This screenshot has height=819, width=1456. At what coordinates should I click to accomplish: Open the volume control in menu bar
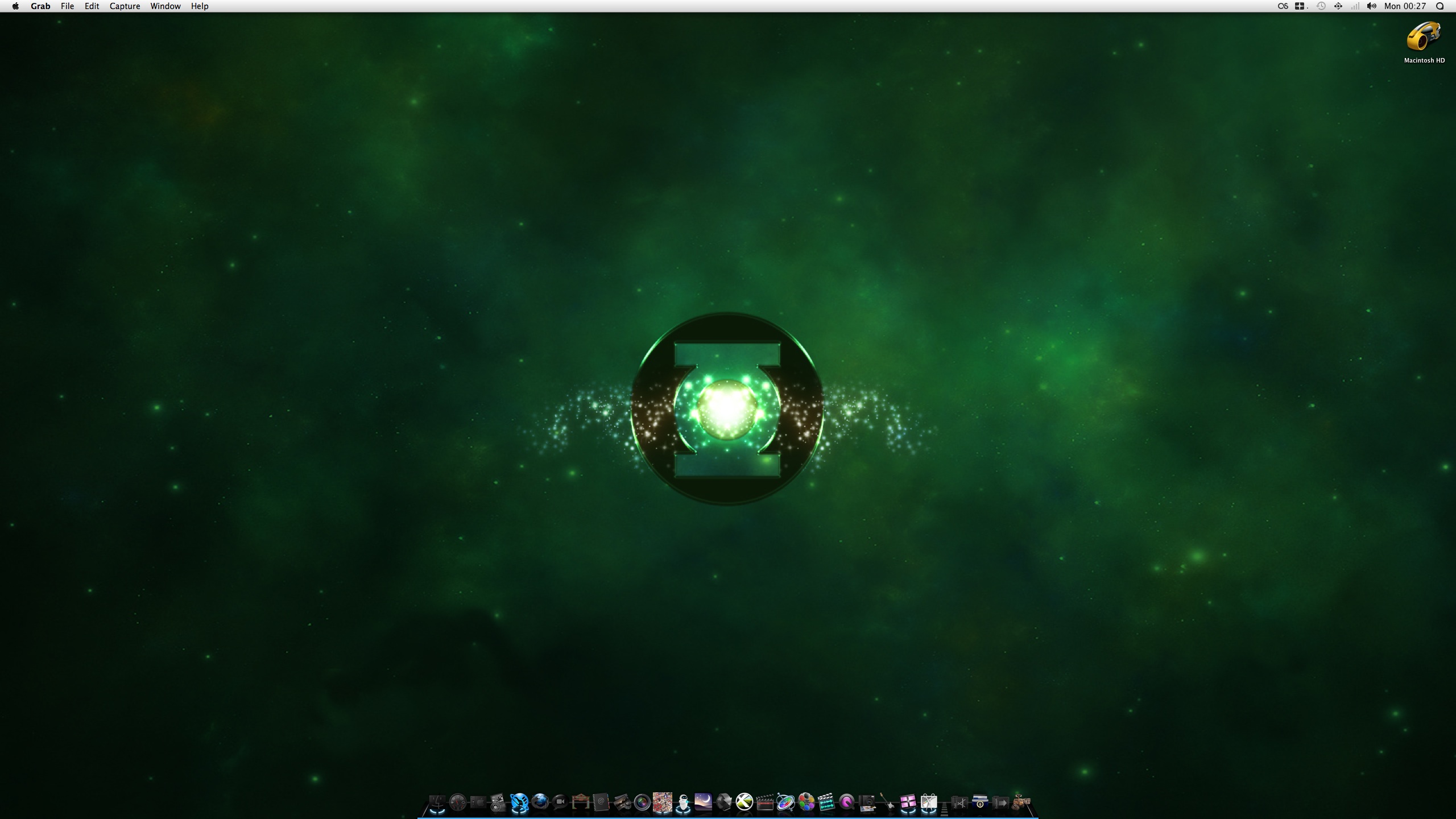1372,6
